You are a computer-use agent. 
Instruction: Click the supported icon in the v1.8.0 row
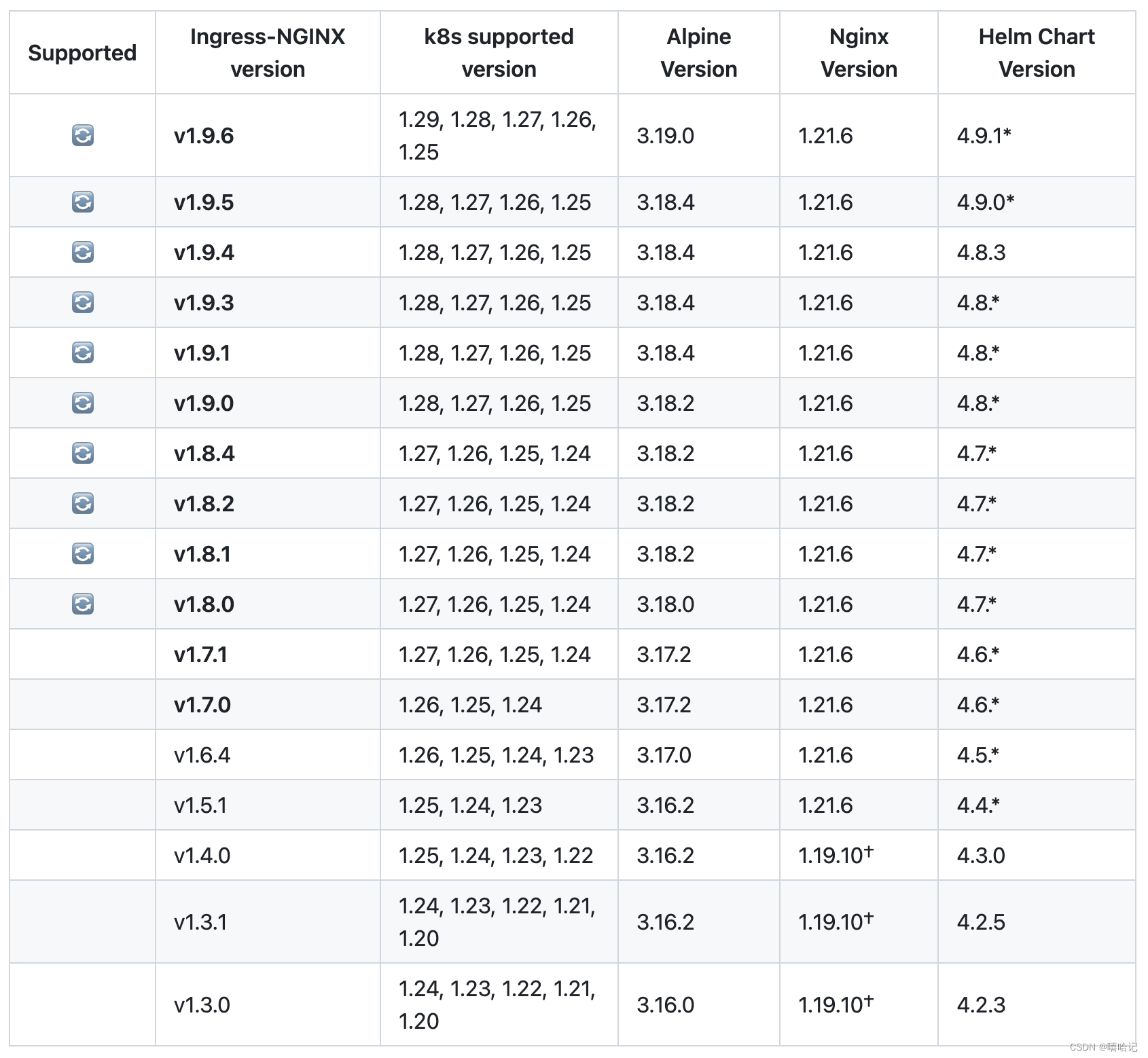83,604
